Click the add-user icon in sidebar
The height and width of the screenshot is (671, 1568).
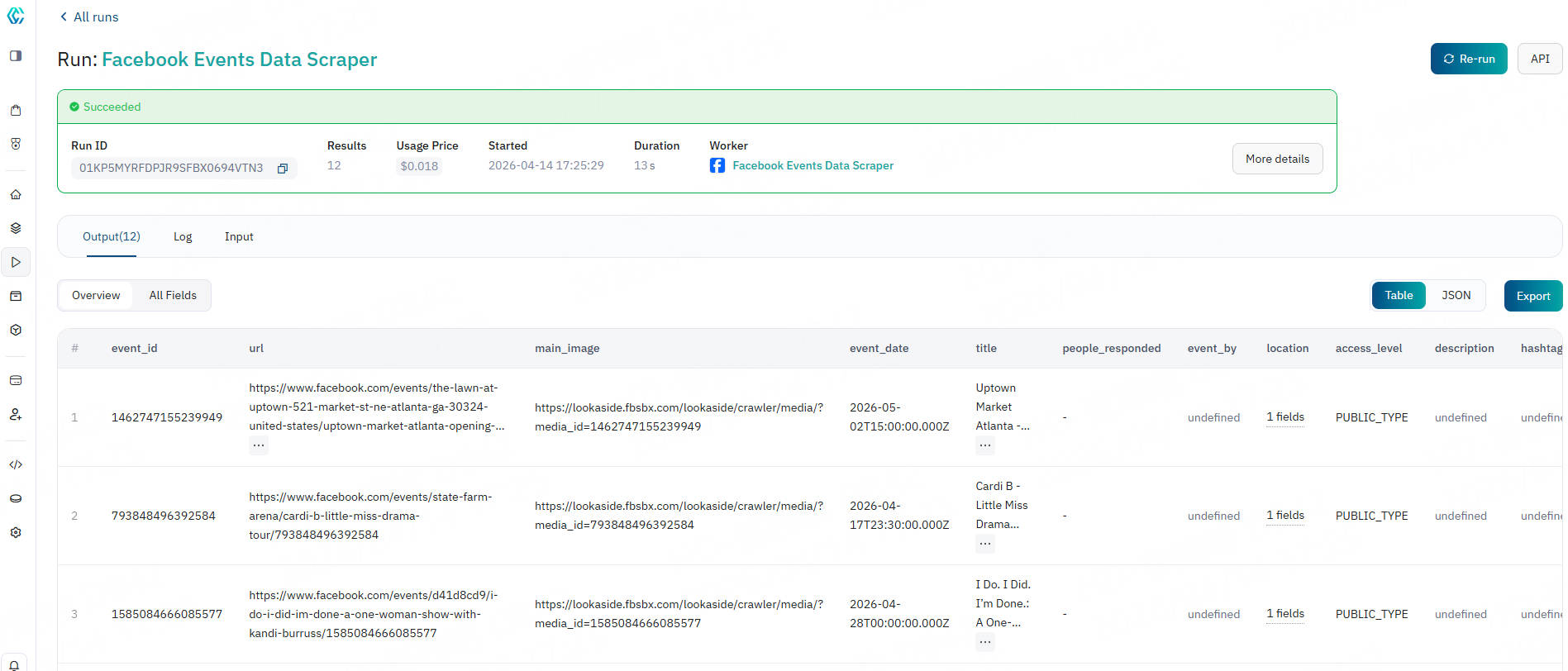coord(16,414)
